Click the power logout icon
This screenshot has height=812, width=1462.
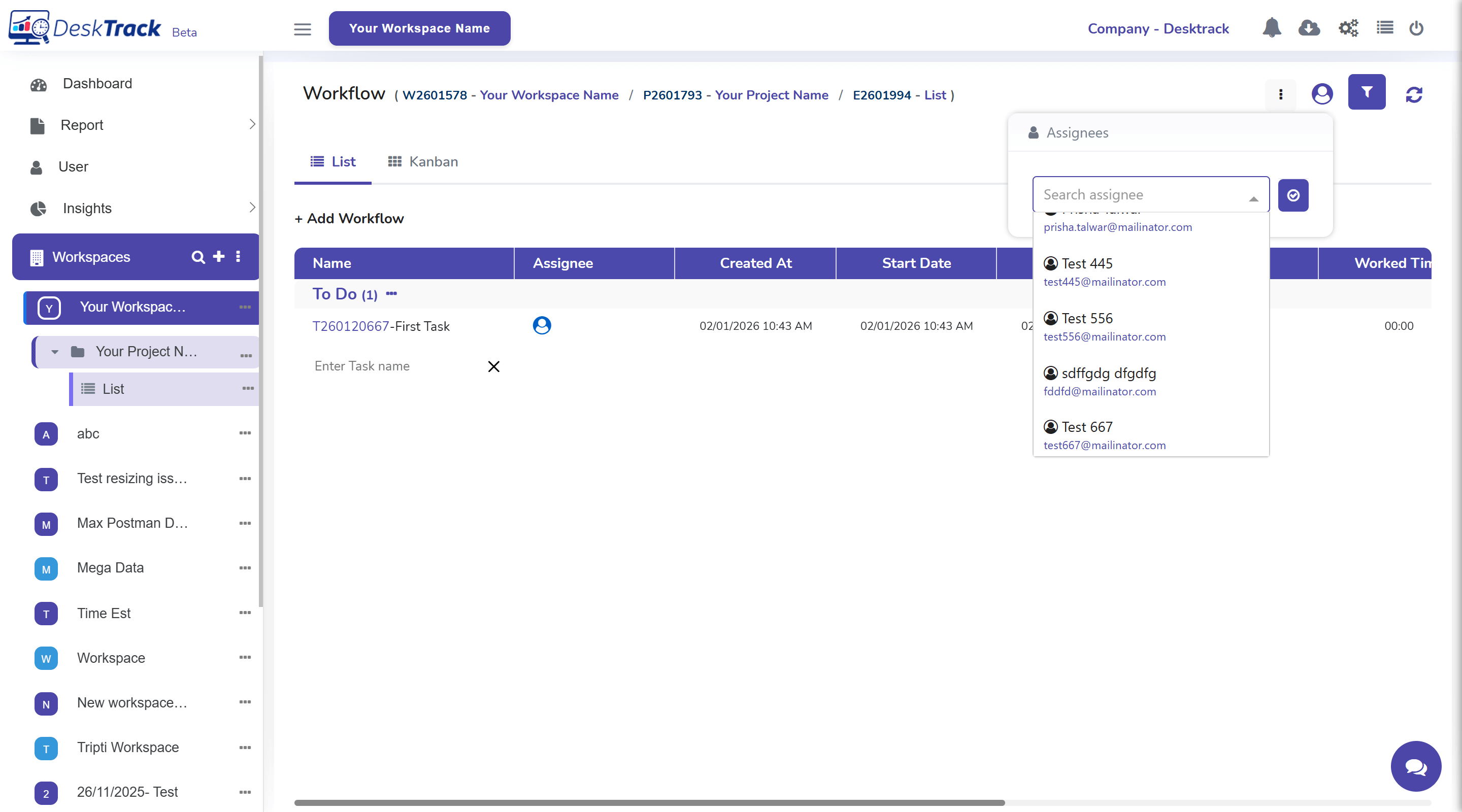(x=1416, y=28)
